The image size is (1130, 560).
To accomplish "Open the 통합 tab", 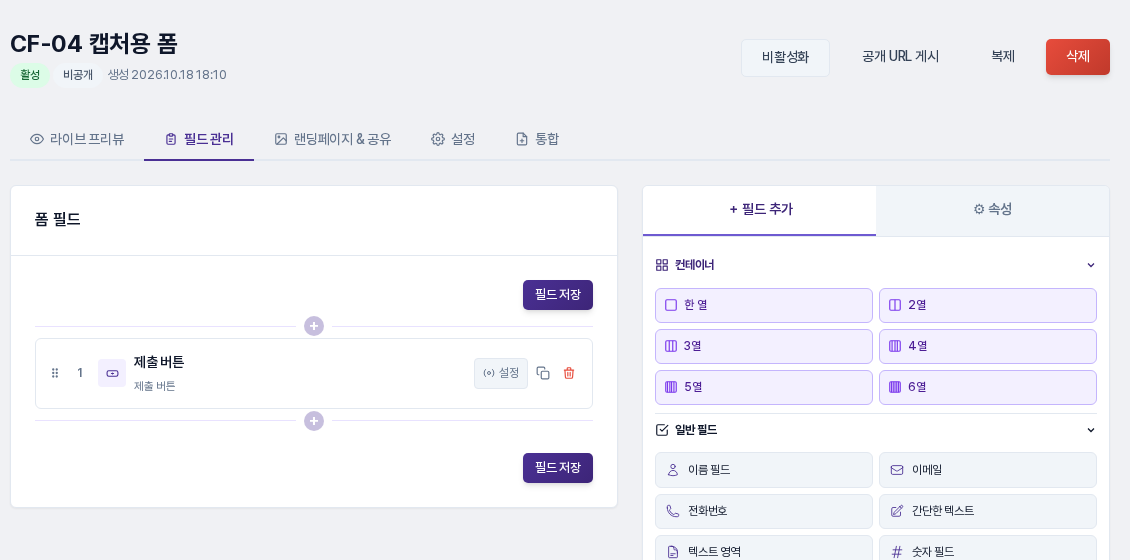I will pyautogui.click(x=538, y=139).
